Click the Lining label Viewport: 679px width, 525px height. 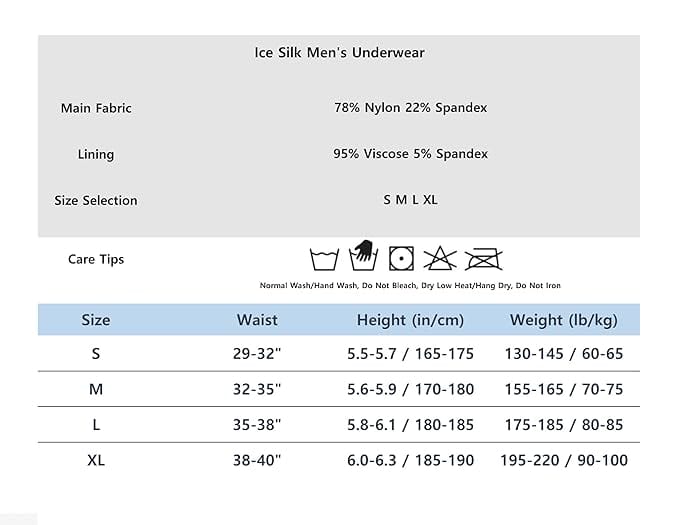pyautogui.click(x=96, y=154)
